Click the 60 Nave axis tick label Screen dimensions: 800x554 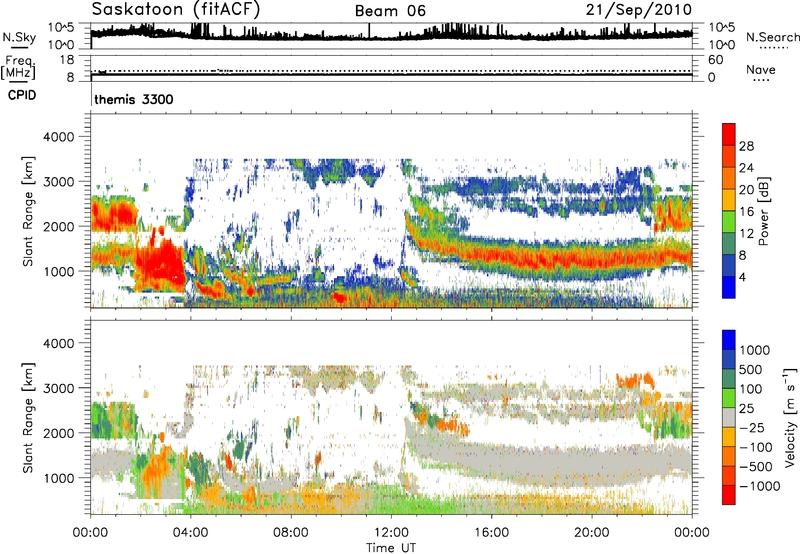(x=715, y=60)
